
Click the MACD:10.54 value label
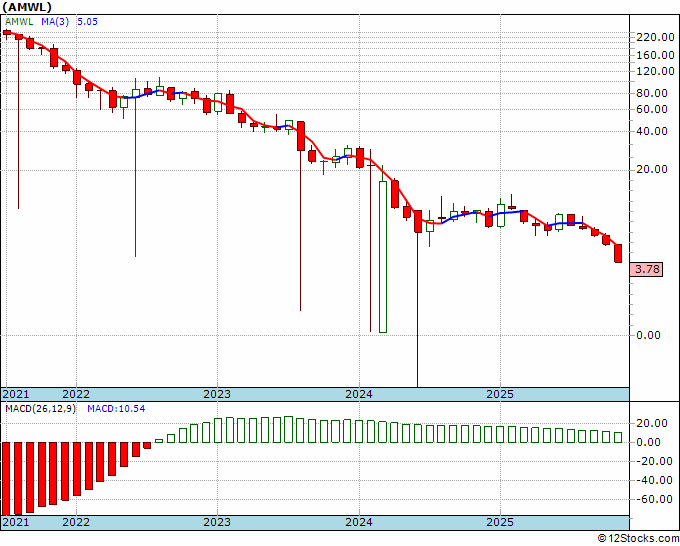pos(116,409)
